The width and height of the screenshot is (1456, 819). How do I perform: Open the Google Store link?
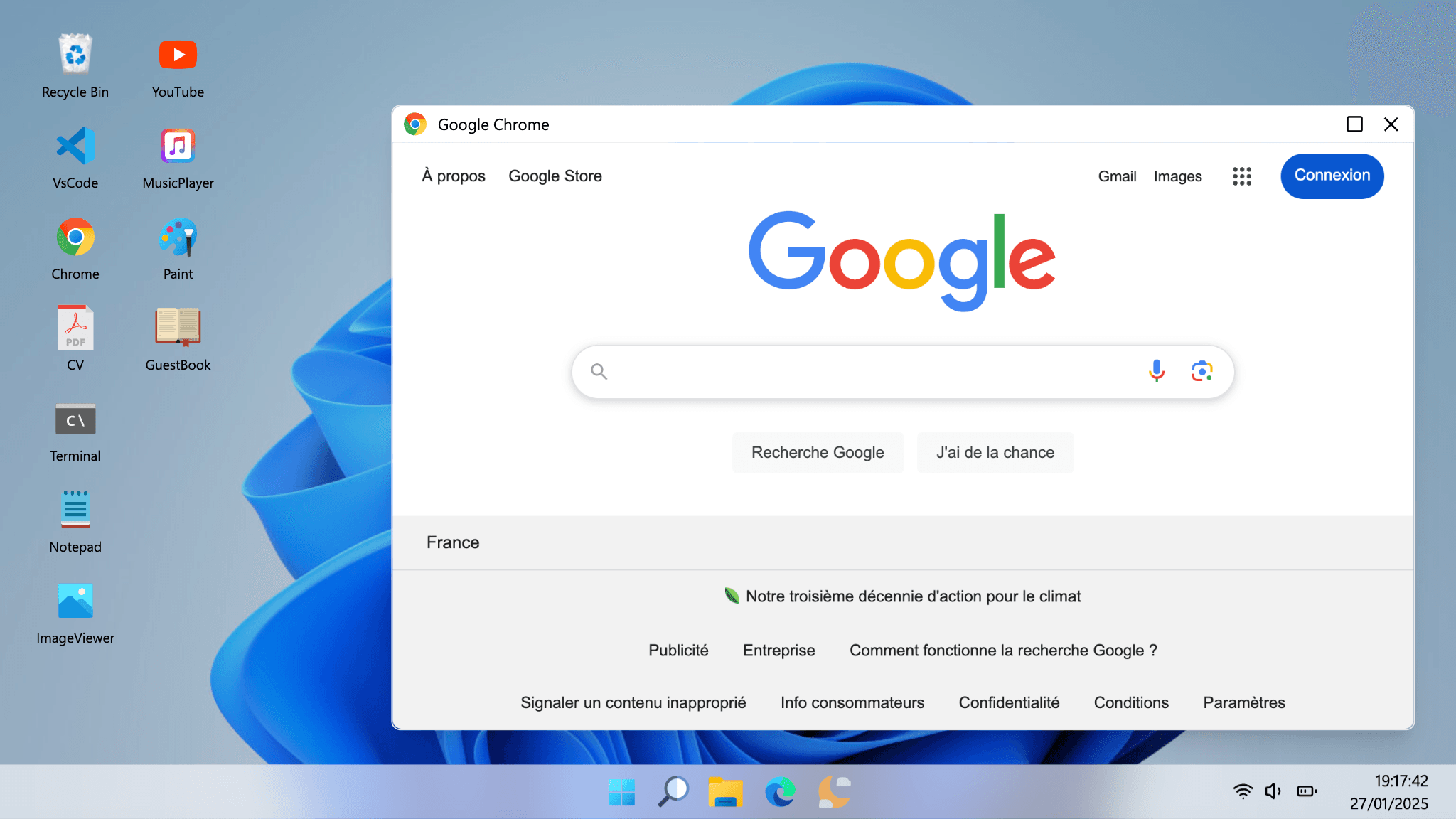(555, 176)
